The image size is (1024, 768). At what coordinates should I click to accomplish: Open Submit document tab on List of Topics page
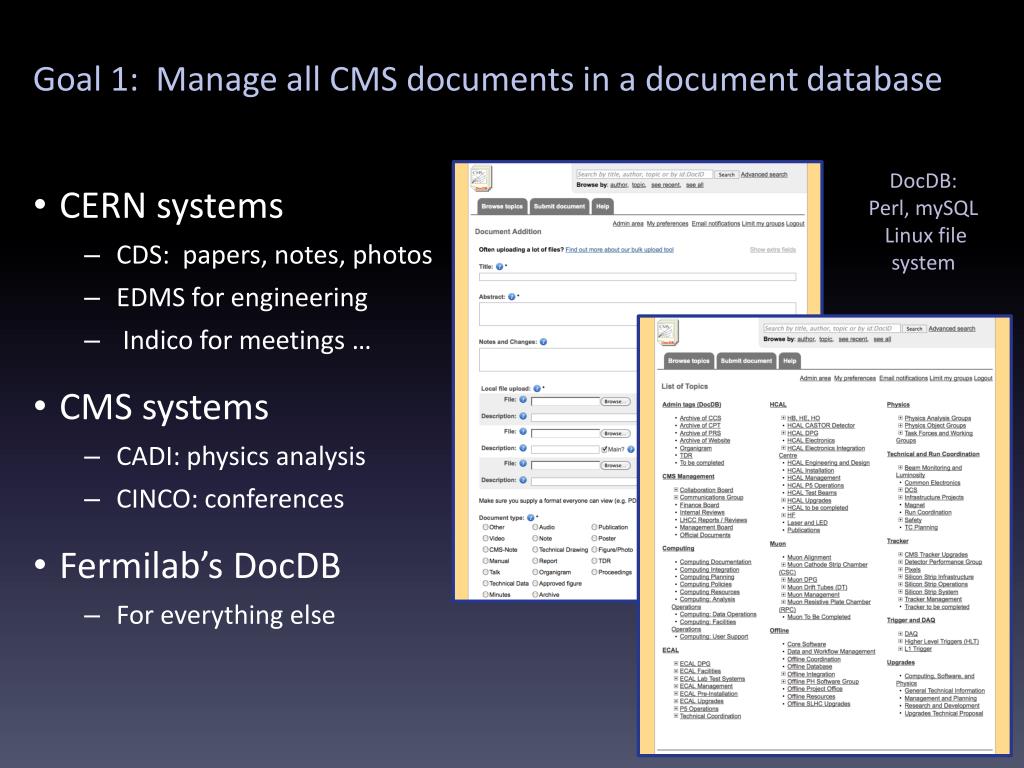tap(746, 360)
